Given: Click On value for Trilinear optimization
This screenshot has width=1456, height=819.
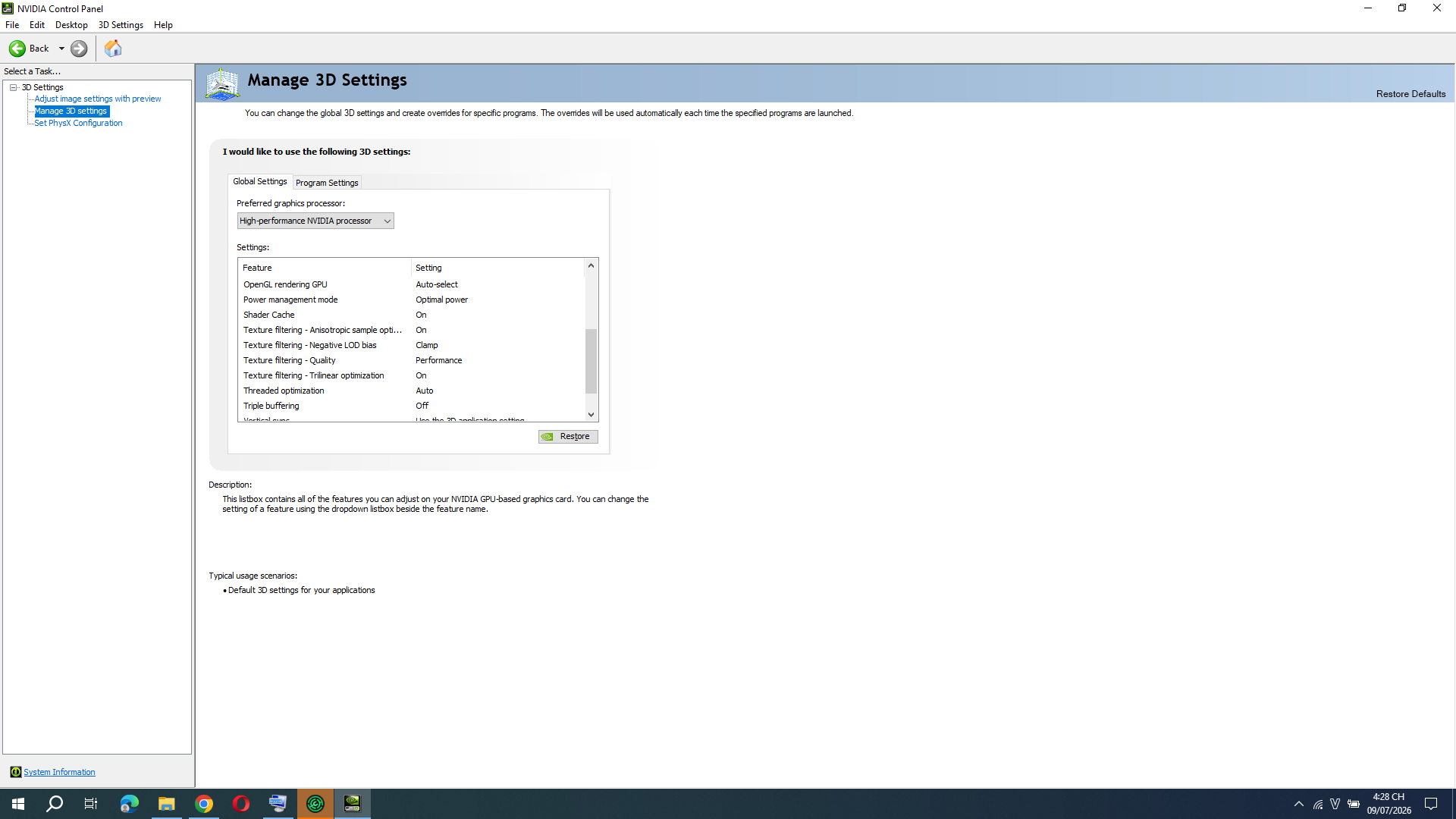Looking at the screenshot, I should (x=421, y=375).
